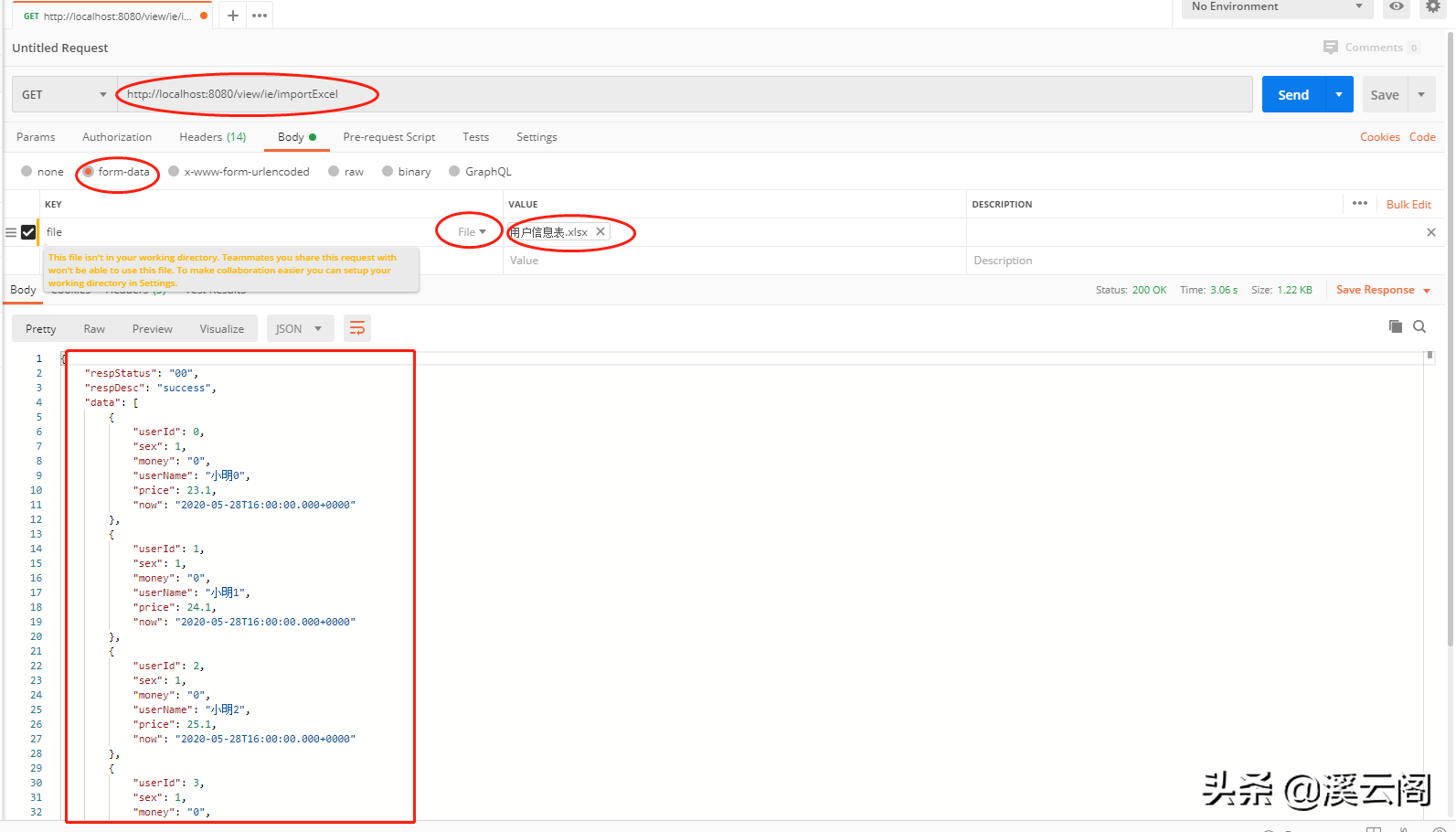
Task: Click the request URL input field
Action: [x=685, y=94]
